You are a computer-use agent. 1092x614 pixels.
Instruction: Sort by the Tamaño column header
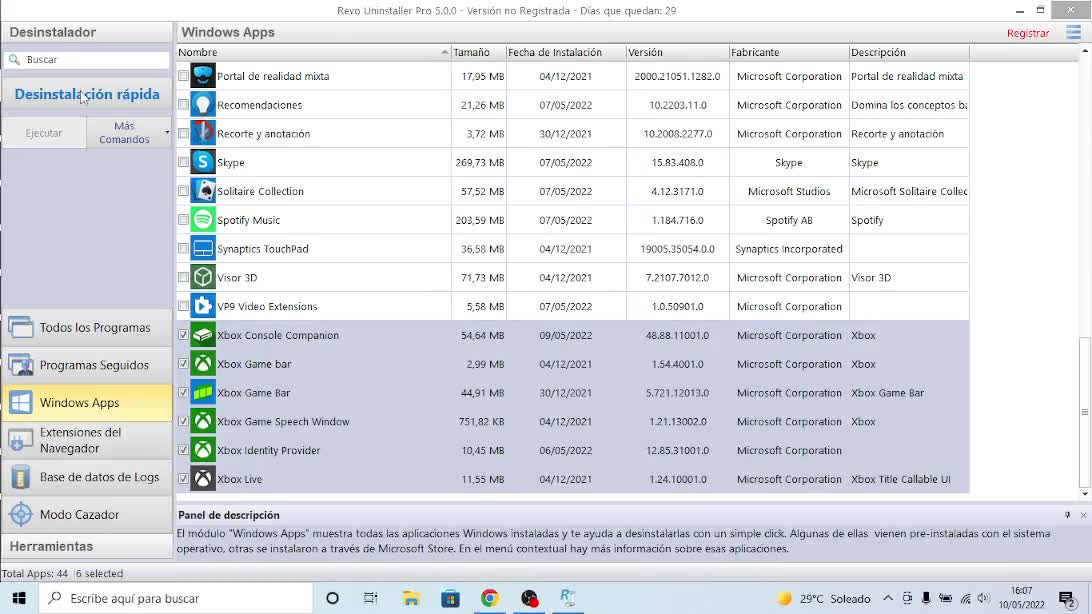(x=478, y=52)
